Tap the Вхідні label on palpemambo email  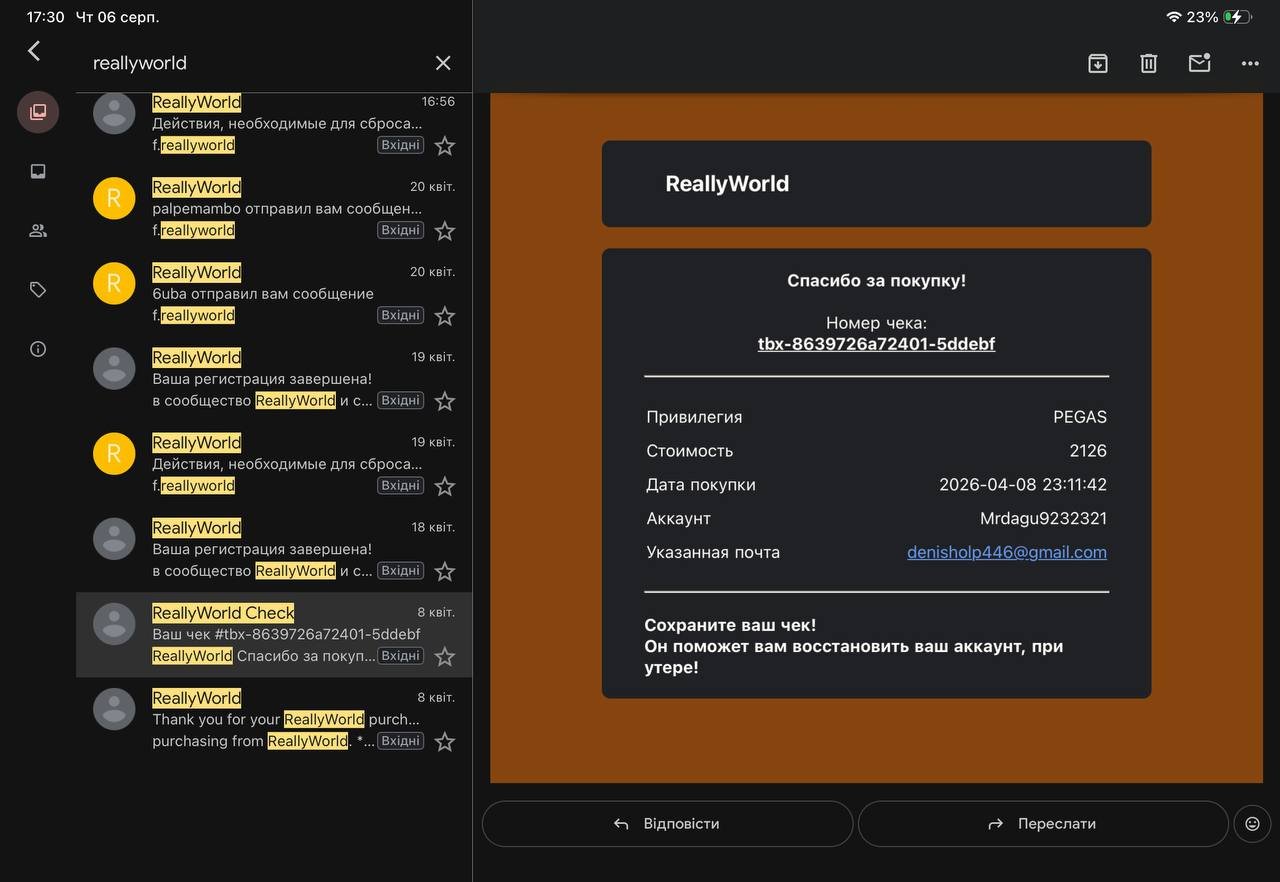tap(400, 230)
